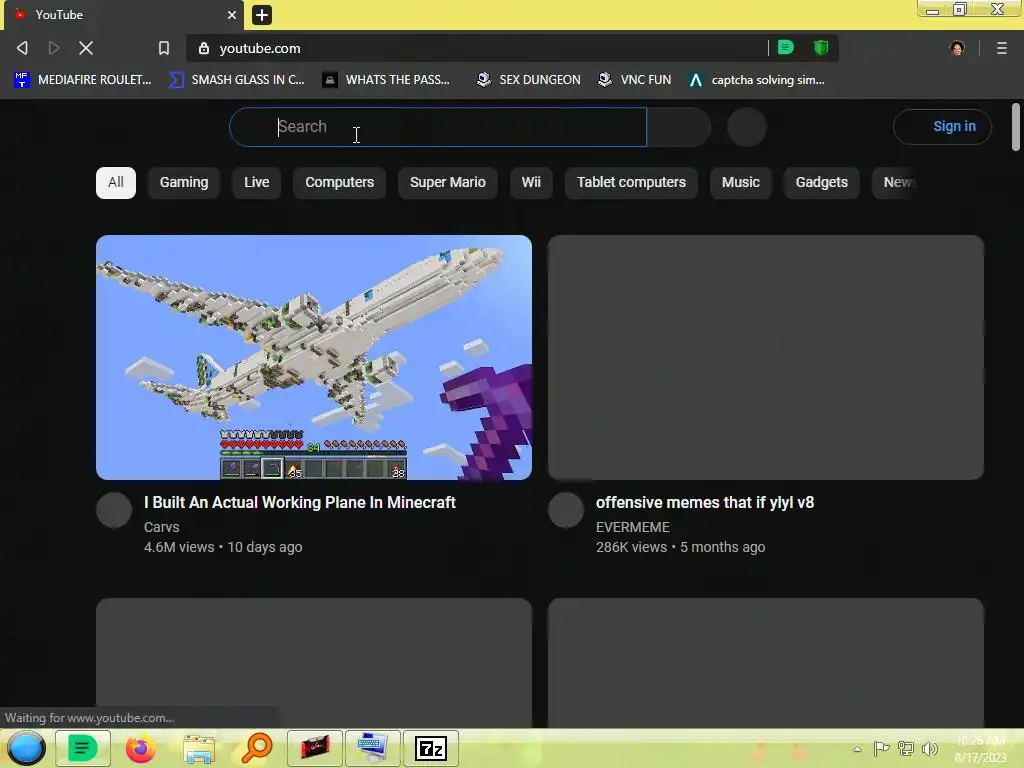Open 7-Zip from the taskbar
This screenshot has width=1024, height=768.
coord(430,748)
